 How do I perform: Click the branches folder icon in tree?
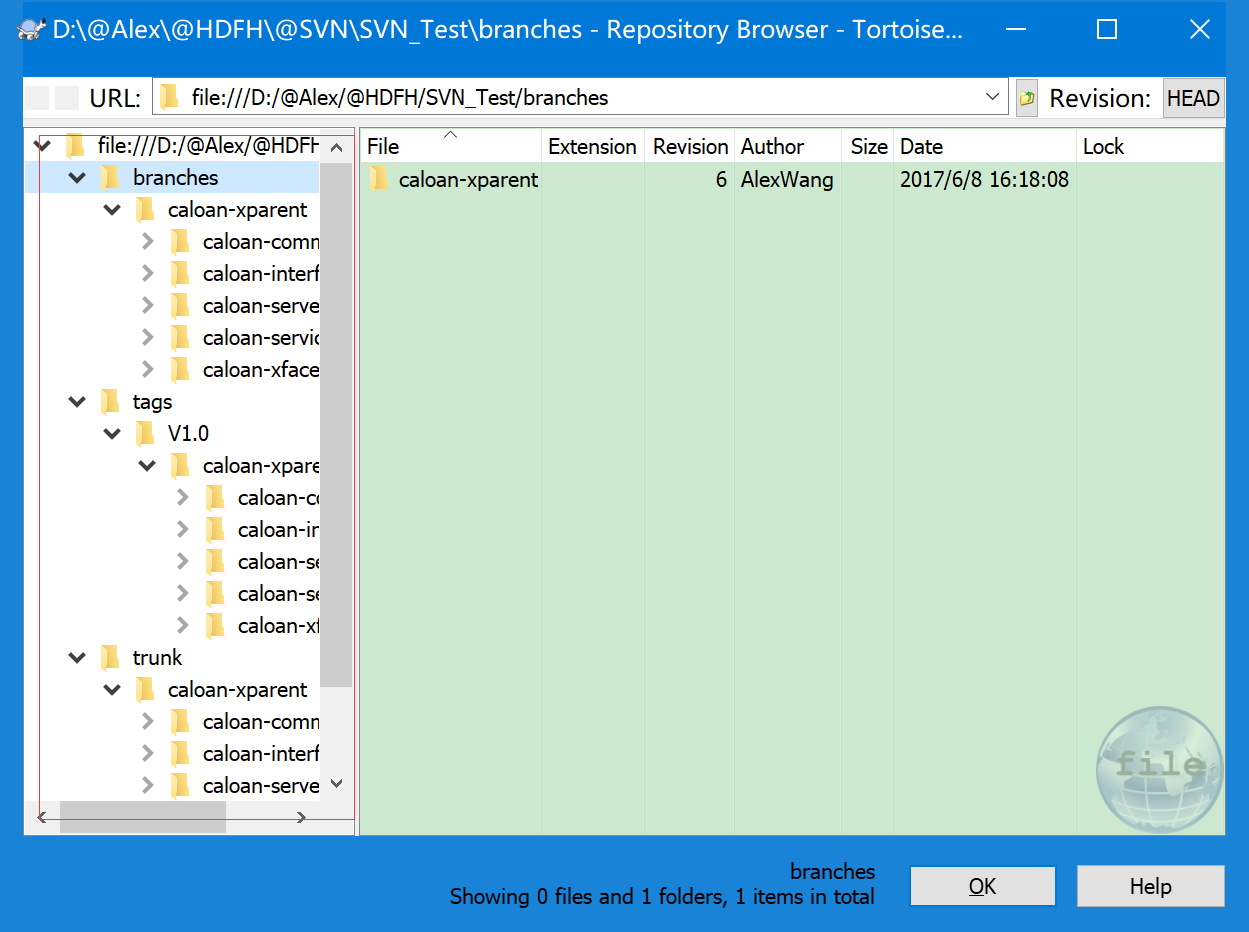(111, 178)
